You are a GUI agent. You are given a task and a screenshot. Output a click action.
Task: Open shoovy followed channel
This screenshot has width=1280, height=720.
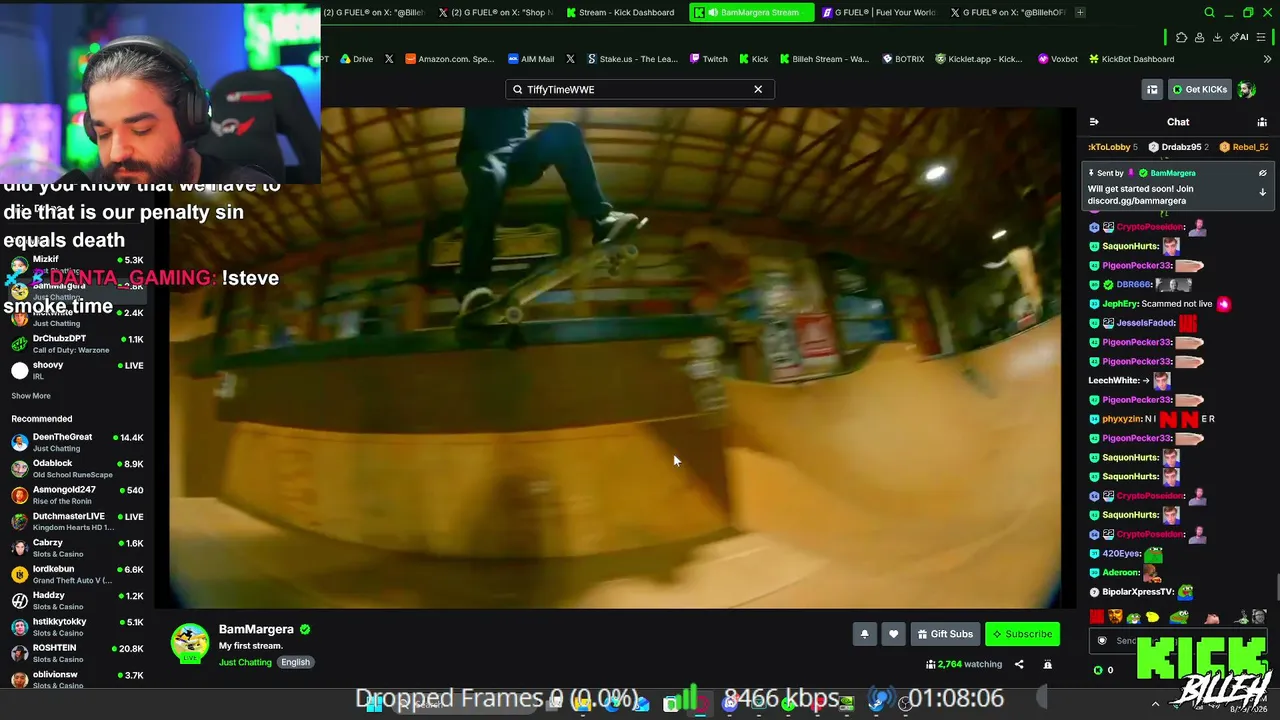pyautogui.click(x=78, y=370)
